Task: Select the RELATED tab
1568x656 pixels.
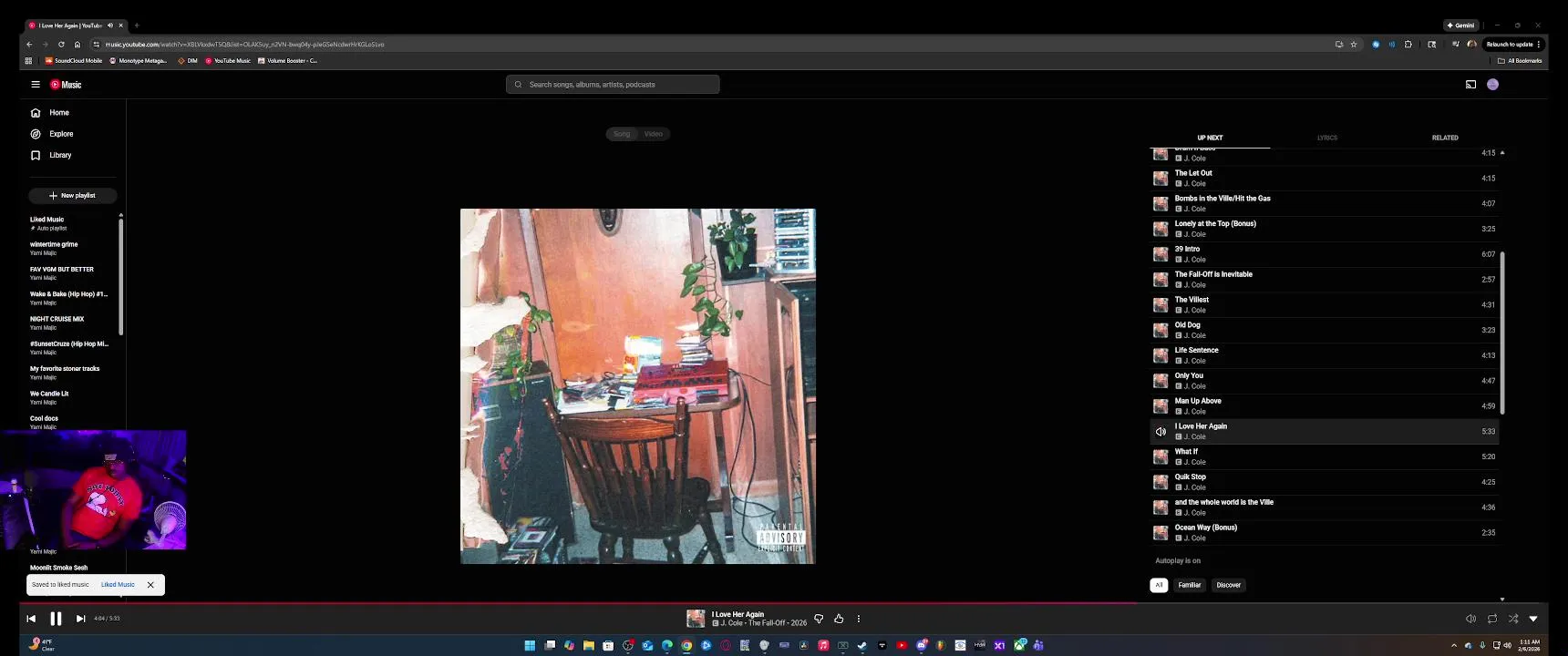Action: pos(1445,138)
